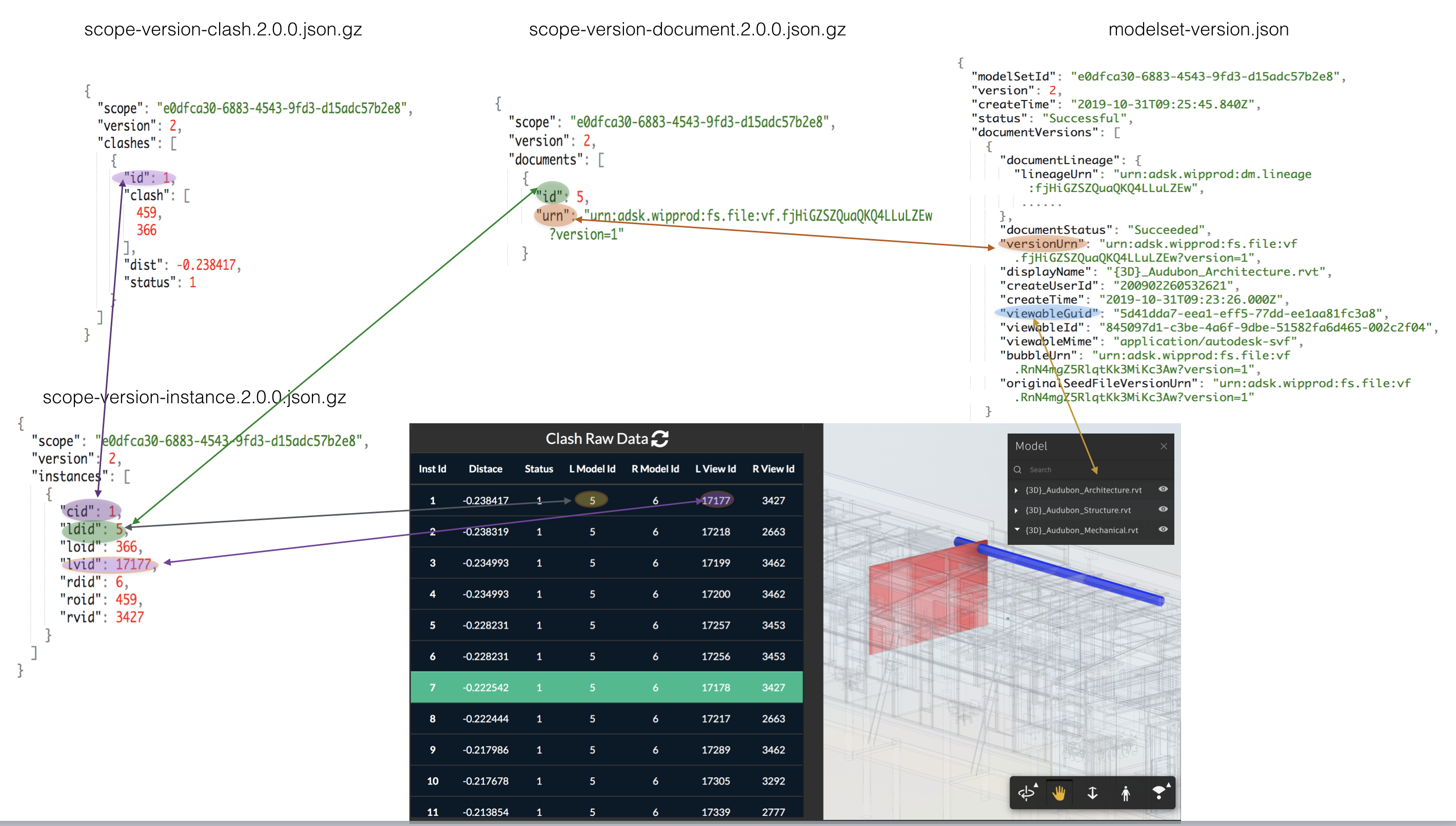
Task: Click "status": "Successful" in modelset JSON
Action: pyautogui.click(x=1049, y=119)
